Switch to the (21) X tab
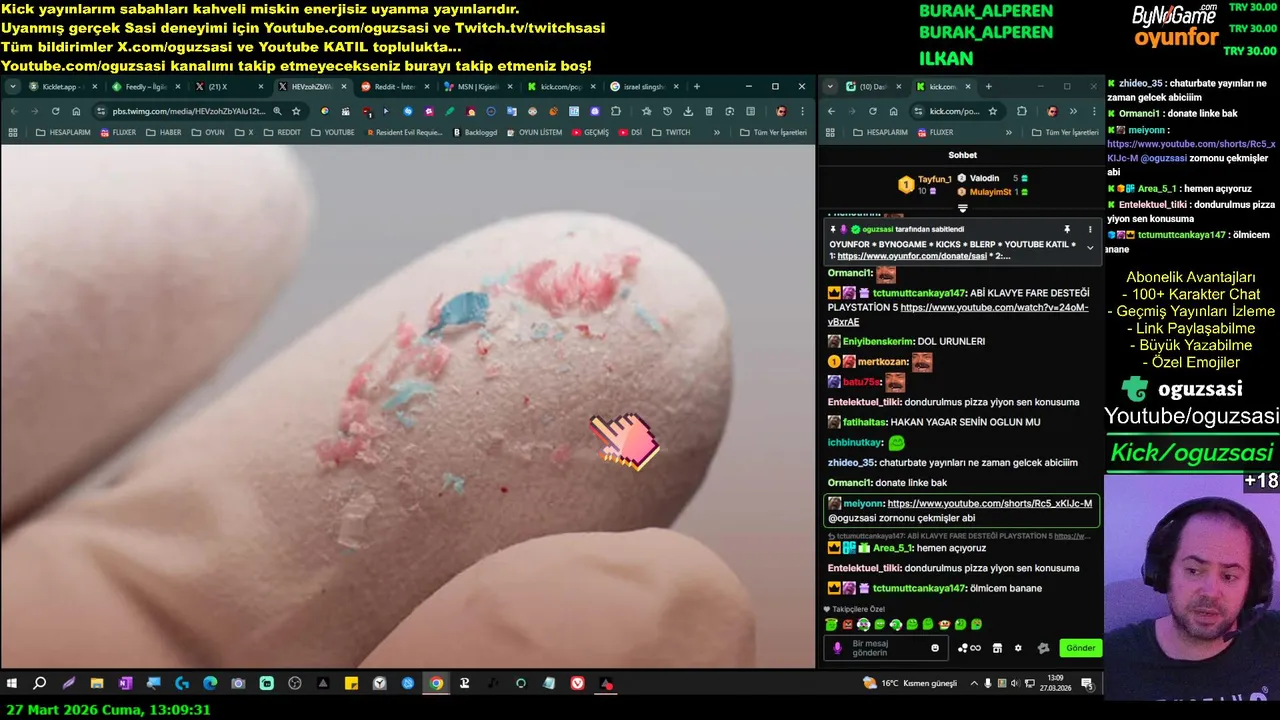Viewport: 1280px width, 720px height. coord(228,87)
